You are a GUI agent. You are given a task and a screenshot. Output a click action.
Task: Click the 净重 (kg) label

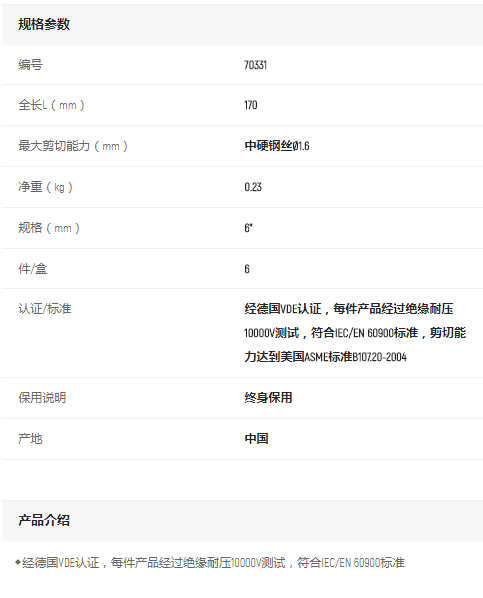point(45,187)
